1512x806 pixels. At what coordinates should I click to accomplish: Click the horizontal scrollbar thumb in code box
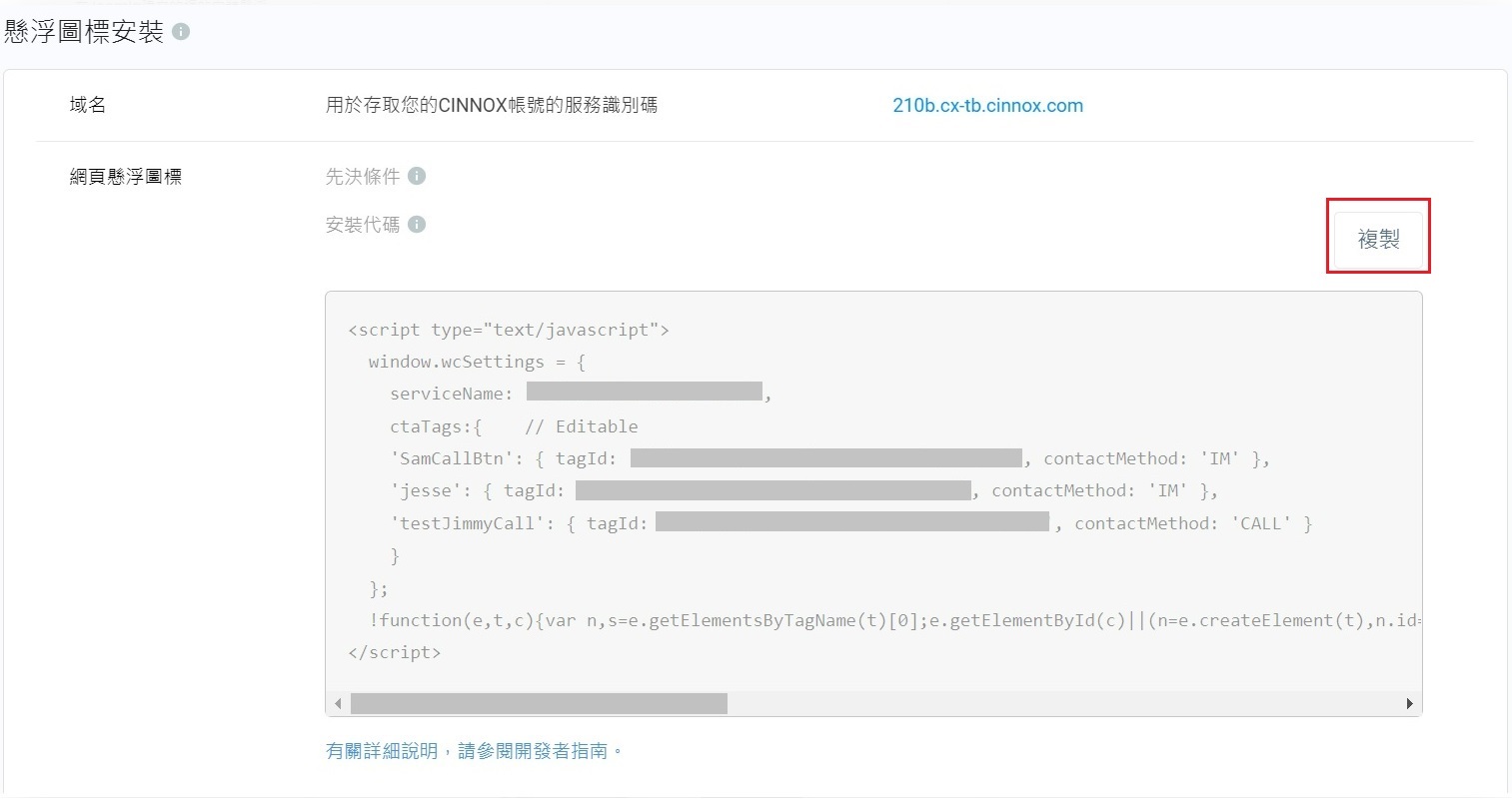539,704
